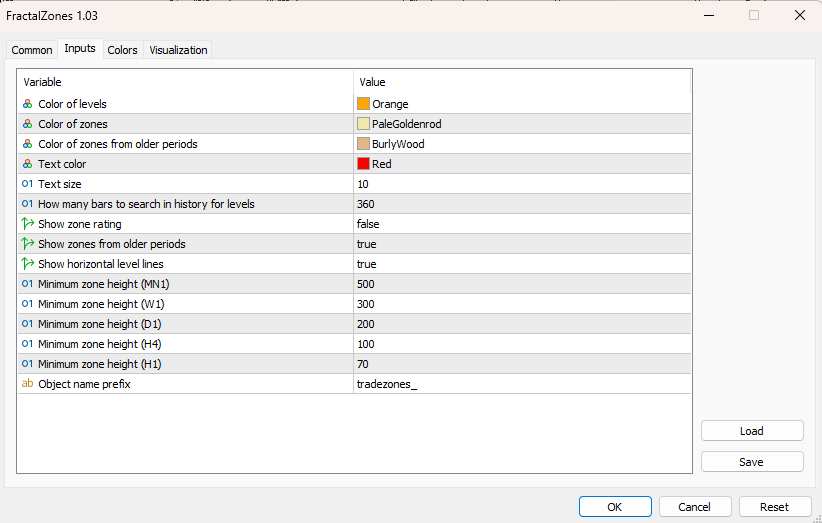Click the Red color swatch
The image size is (822, 523).
click(363, 164)
